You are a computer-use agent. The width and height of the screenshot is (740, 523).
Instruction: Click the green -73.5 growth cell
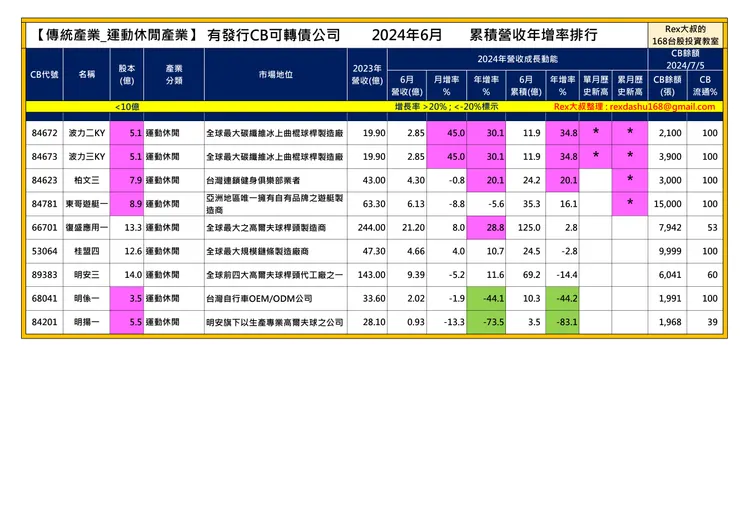(486, 322)
